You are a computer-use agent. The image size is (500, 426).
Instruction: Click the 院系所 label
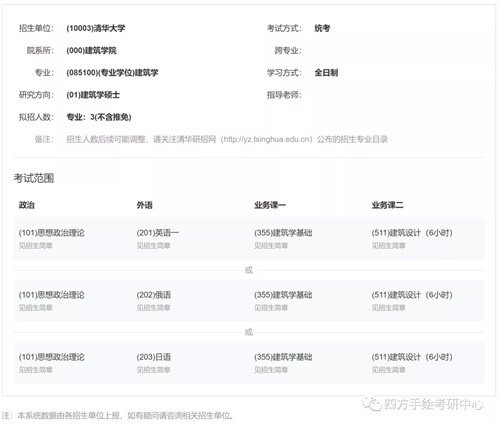tap(40, 51)
